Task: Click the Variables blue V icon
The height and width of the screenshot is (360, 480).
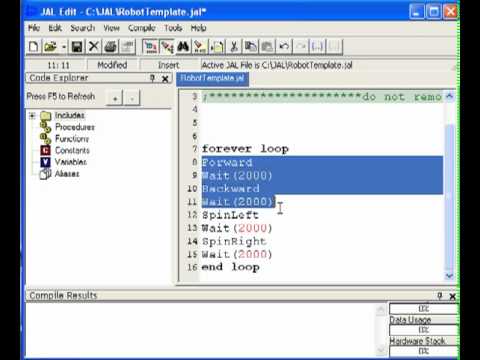Action: pos(45,162)
